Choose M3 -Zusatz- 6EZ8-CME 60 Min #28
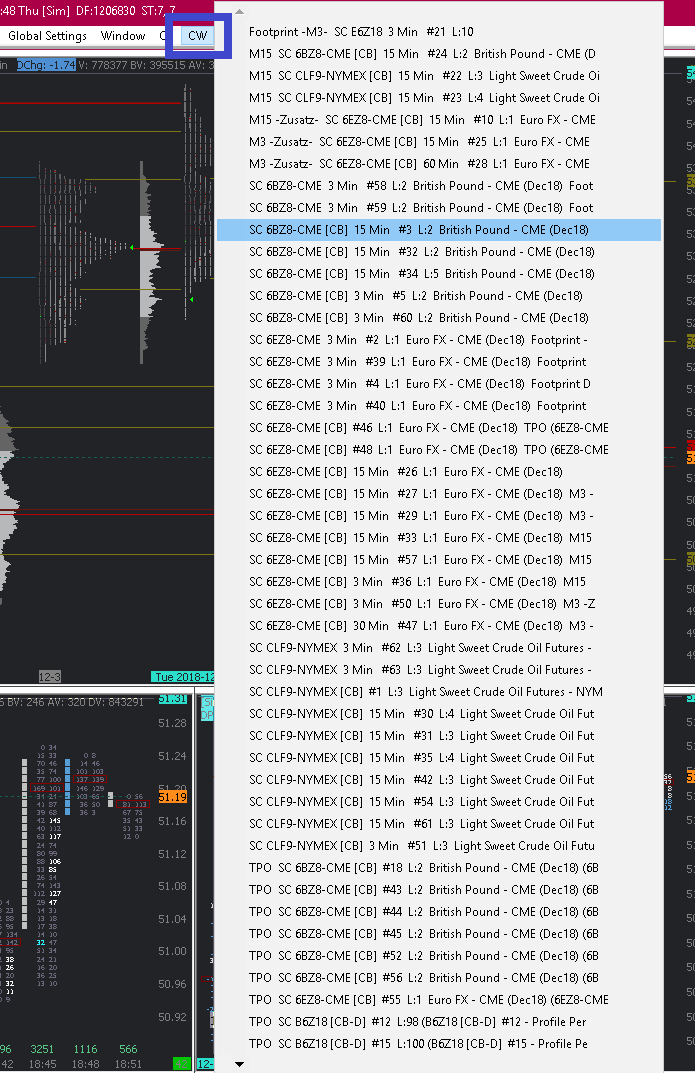The height and width of the screenshot is (1073, 695). pos(439,164)
